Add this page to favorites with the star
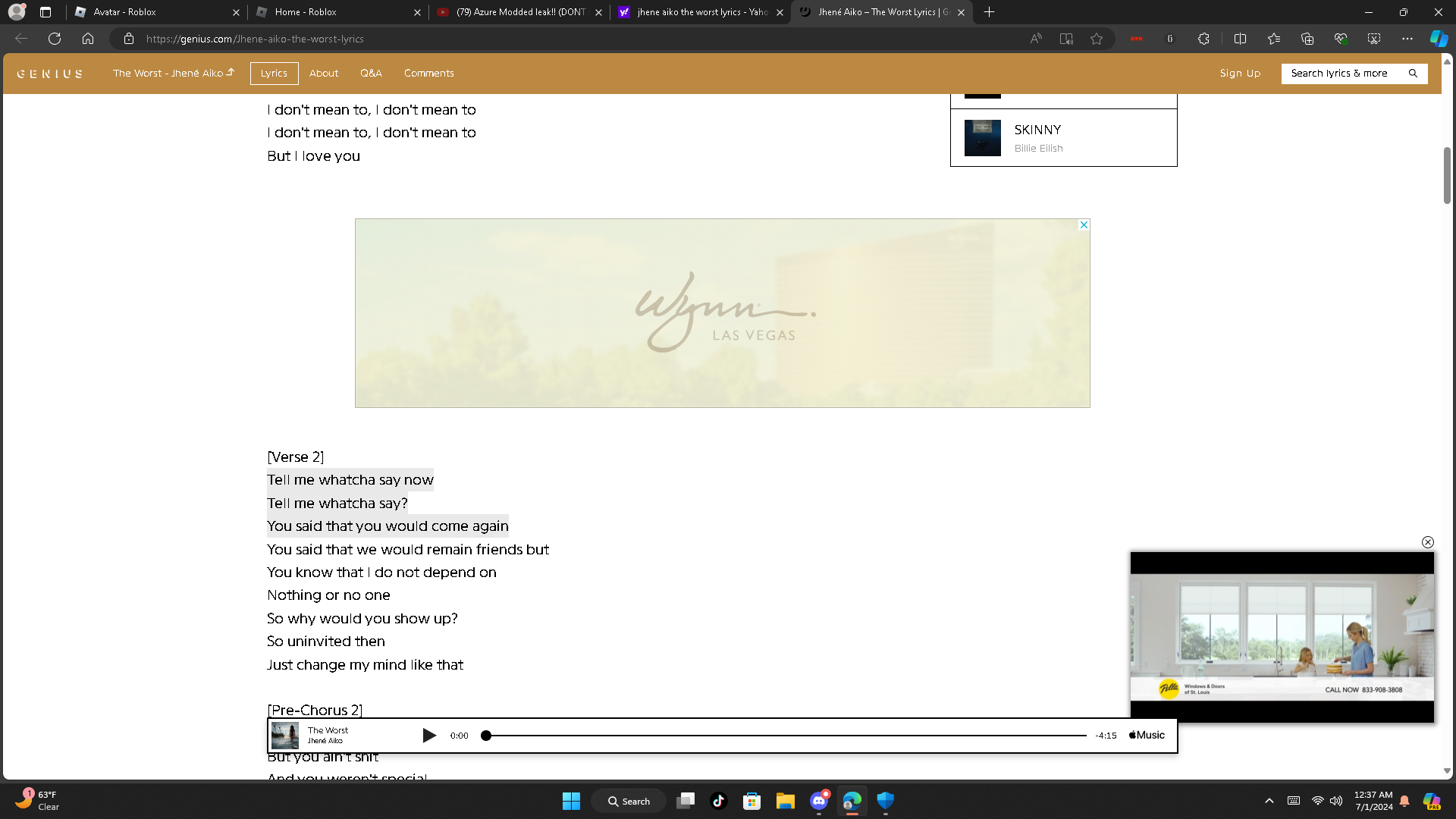Viewport: 1456px width, 819px height. click(x=1097, y=39)
